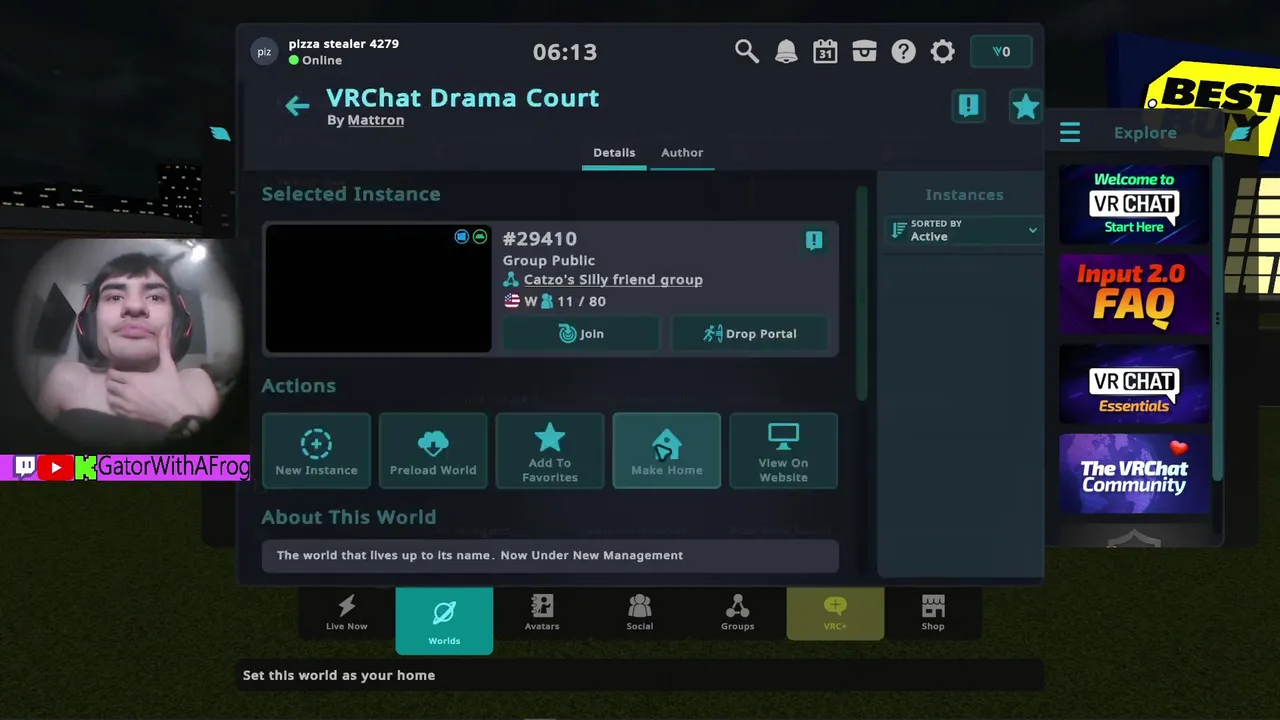The width and height of the screenshot is (1280, 720).
Task: Open the storefront icon in the header
Action: tap(864, 51)
